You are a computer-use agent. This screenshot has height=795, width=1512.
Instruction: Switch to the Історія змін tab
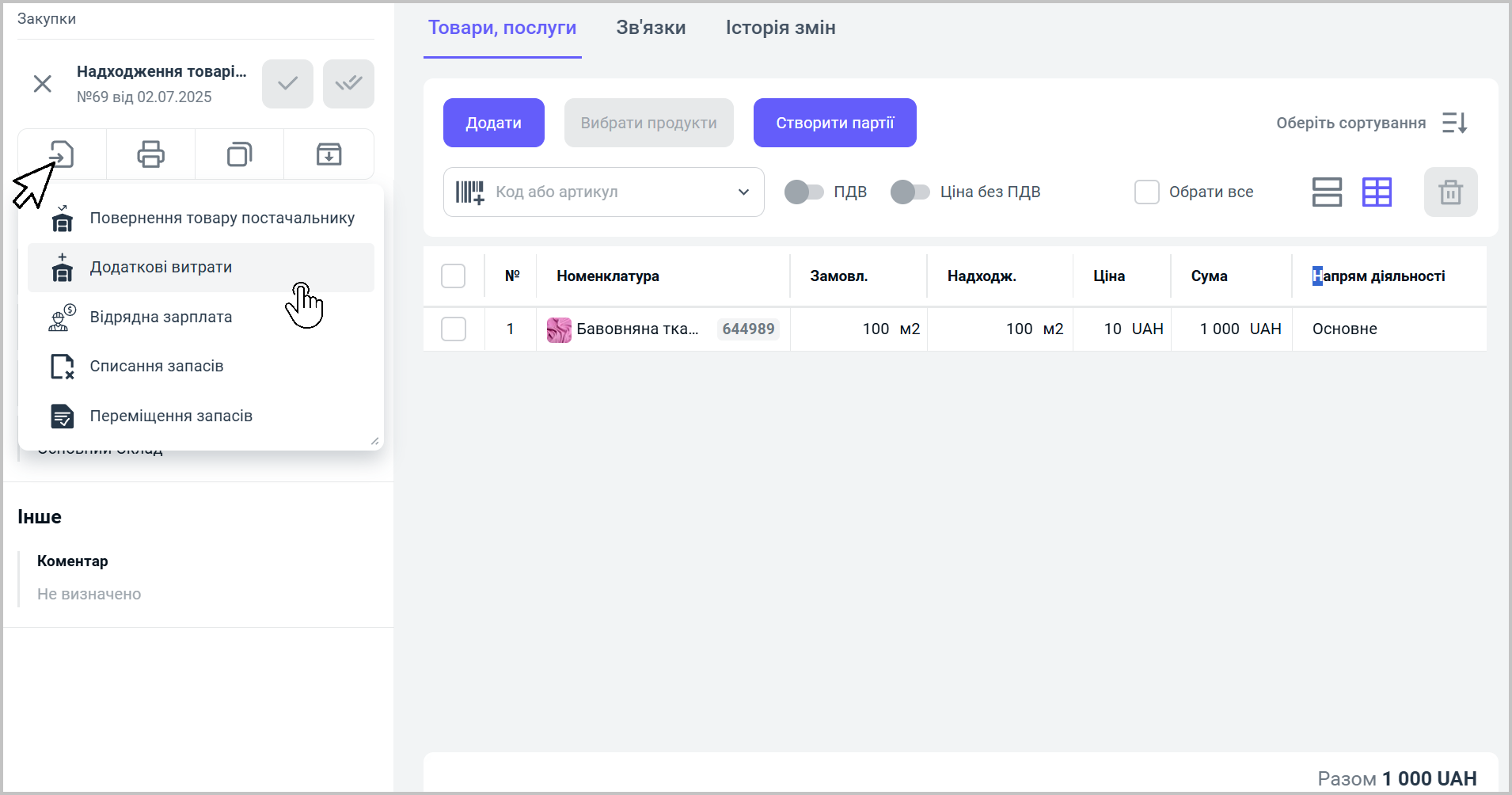click(780, 29)
